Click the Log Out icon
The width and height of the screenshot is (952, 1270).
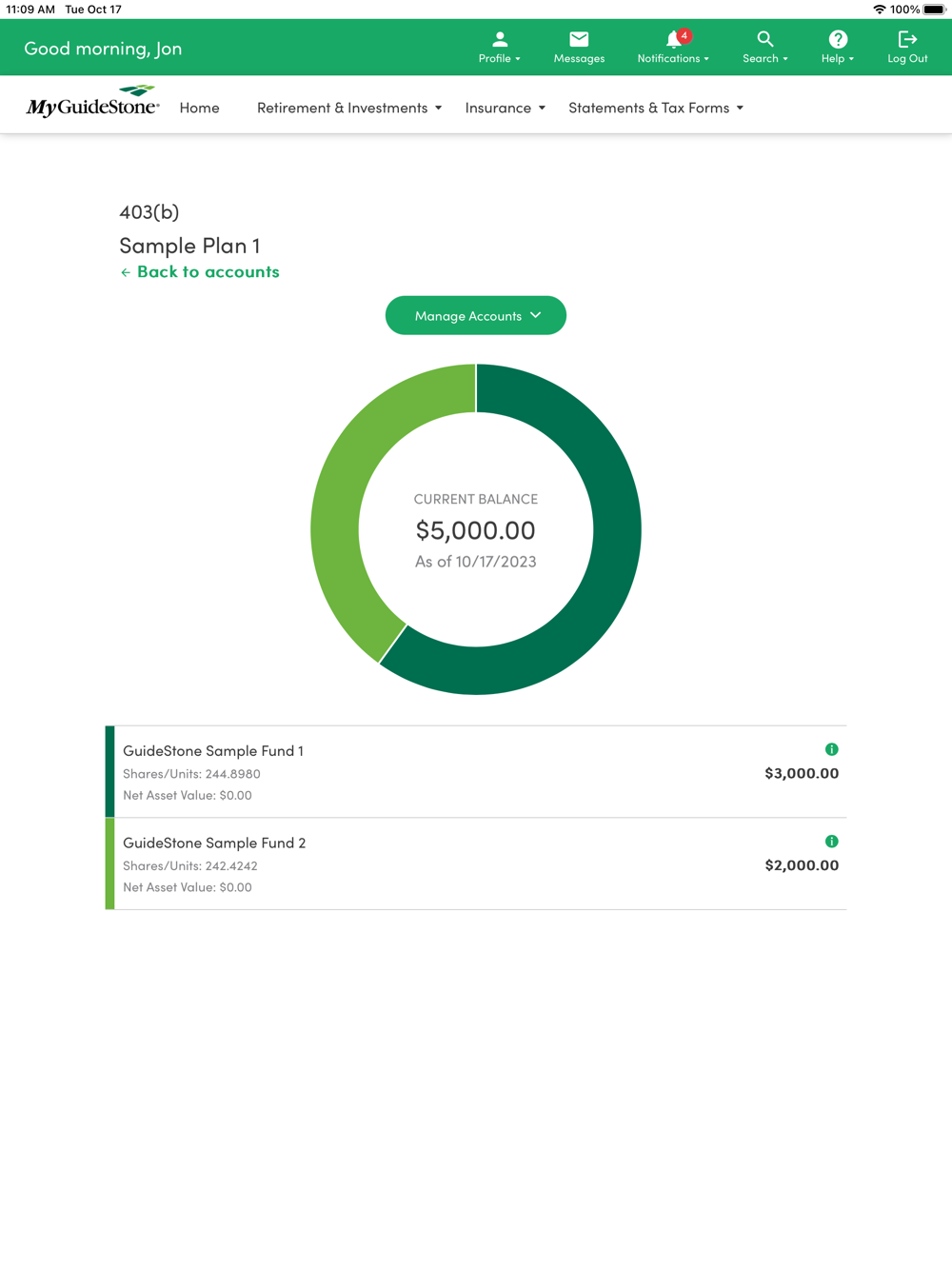907,39
